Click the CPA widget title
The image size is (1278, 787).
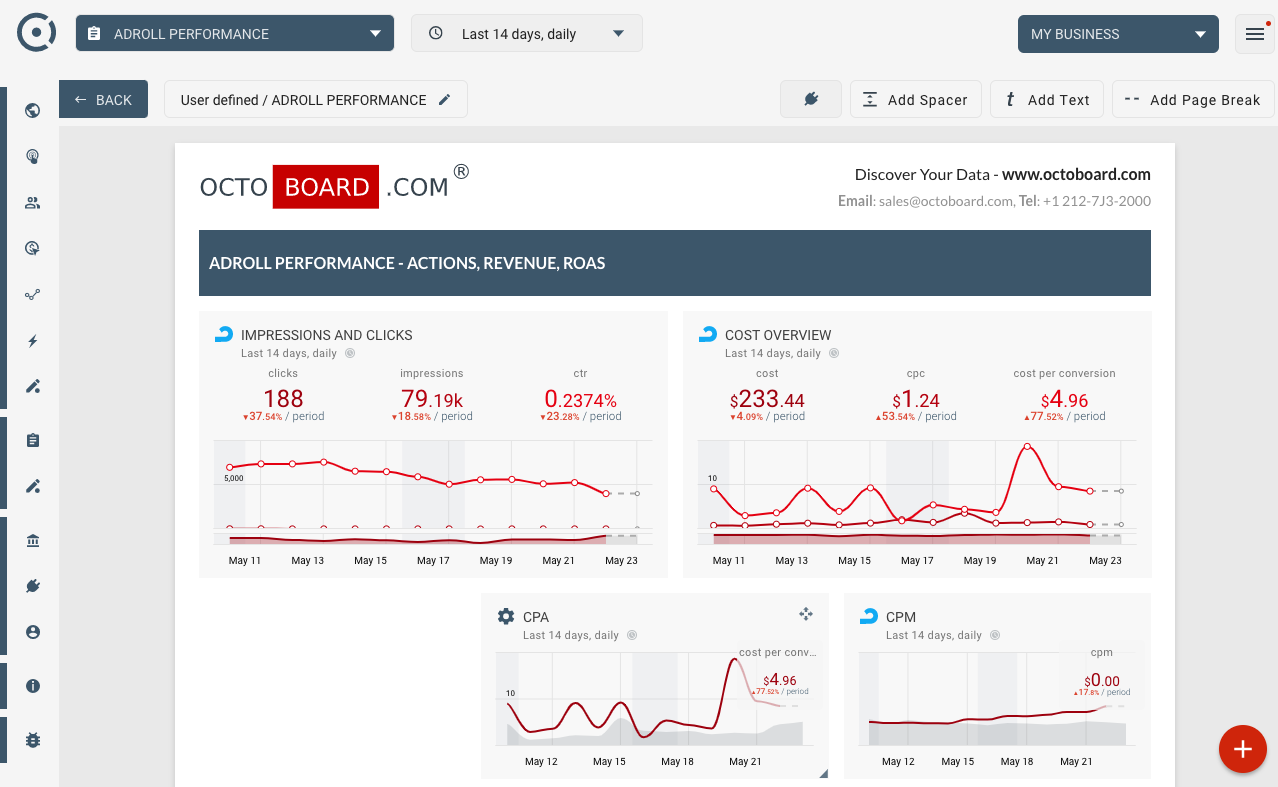coord(536,617)
